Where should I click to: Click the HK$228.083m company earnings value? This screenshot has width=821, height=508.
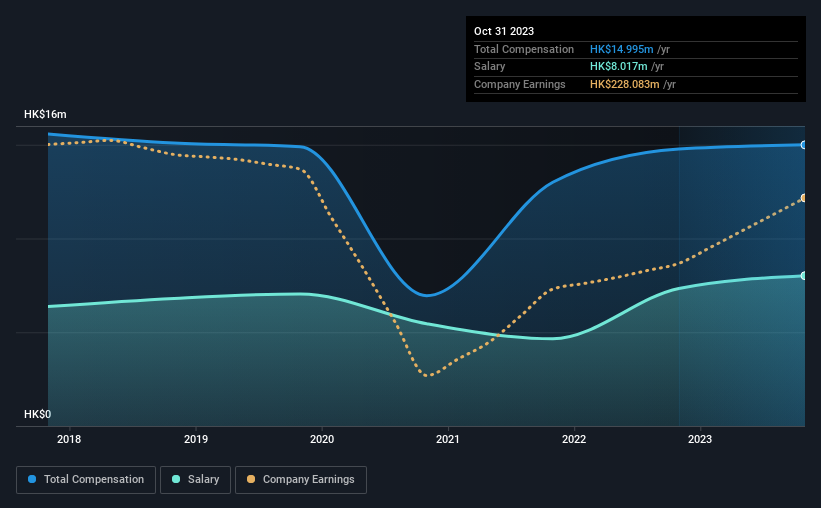(624, 84)
